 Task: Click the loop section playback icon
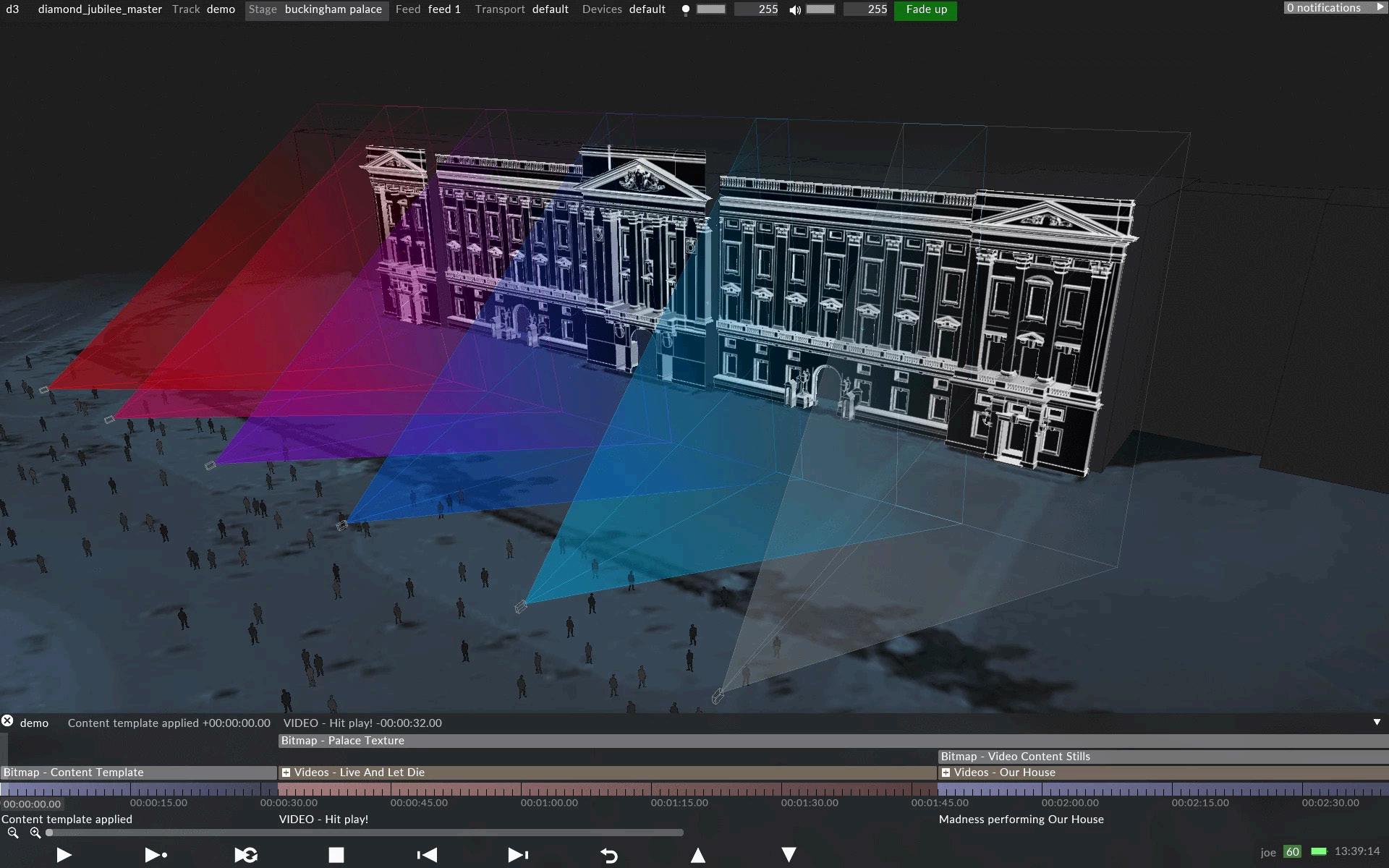pyautogui.click(x=246, y=855)
